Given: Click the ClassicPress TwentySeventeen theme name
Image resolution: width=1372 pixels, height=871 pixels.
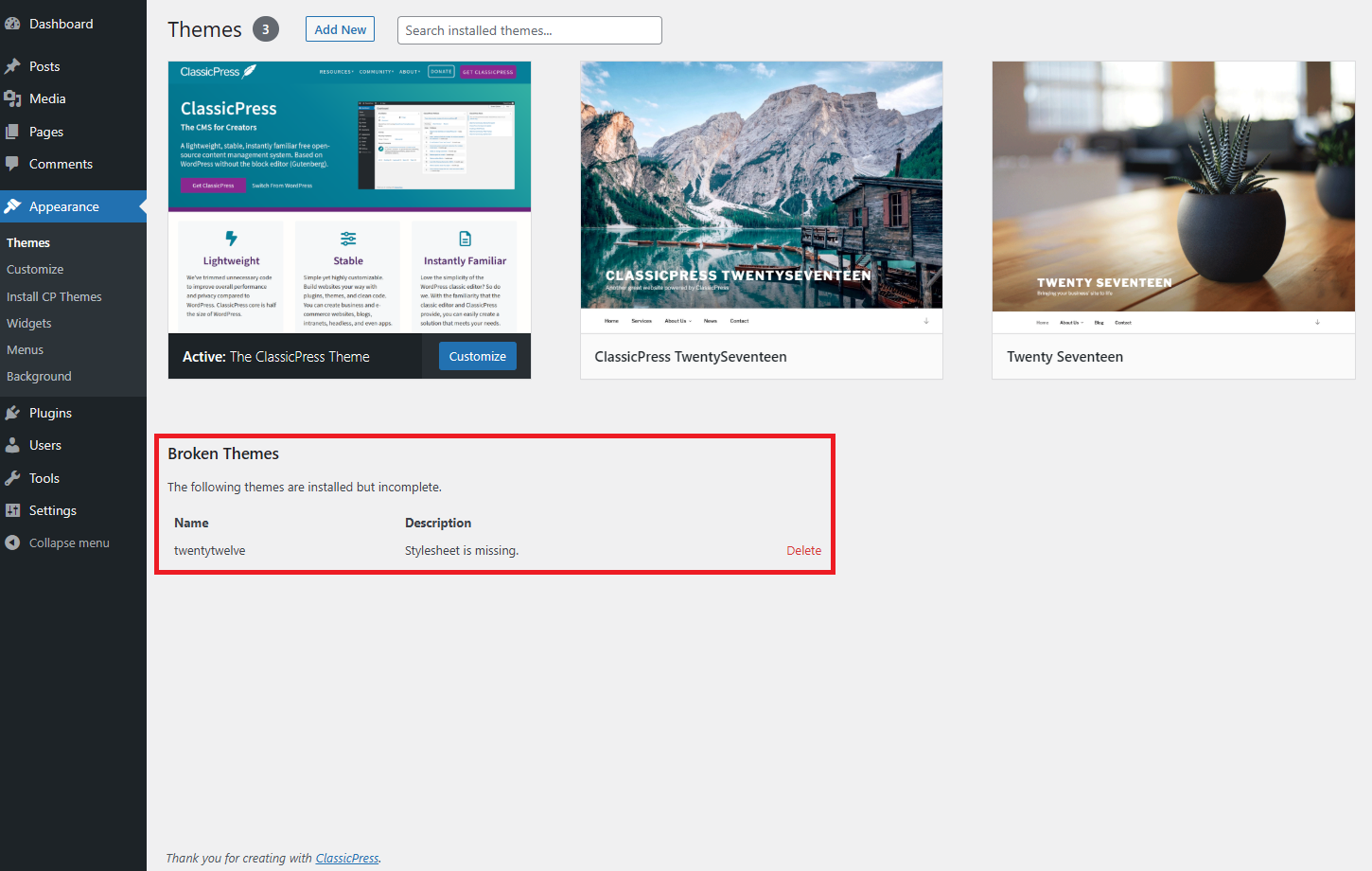Looking at the screenshot, I should [x=691, y=357].
